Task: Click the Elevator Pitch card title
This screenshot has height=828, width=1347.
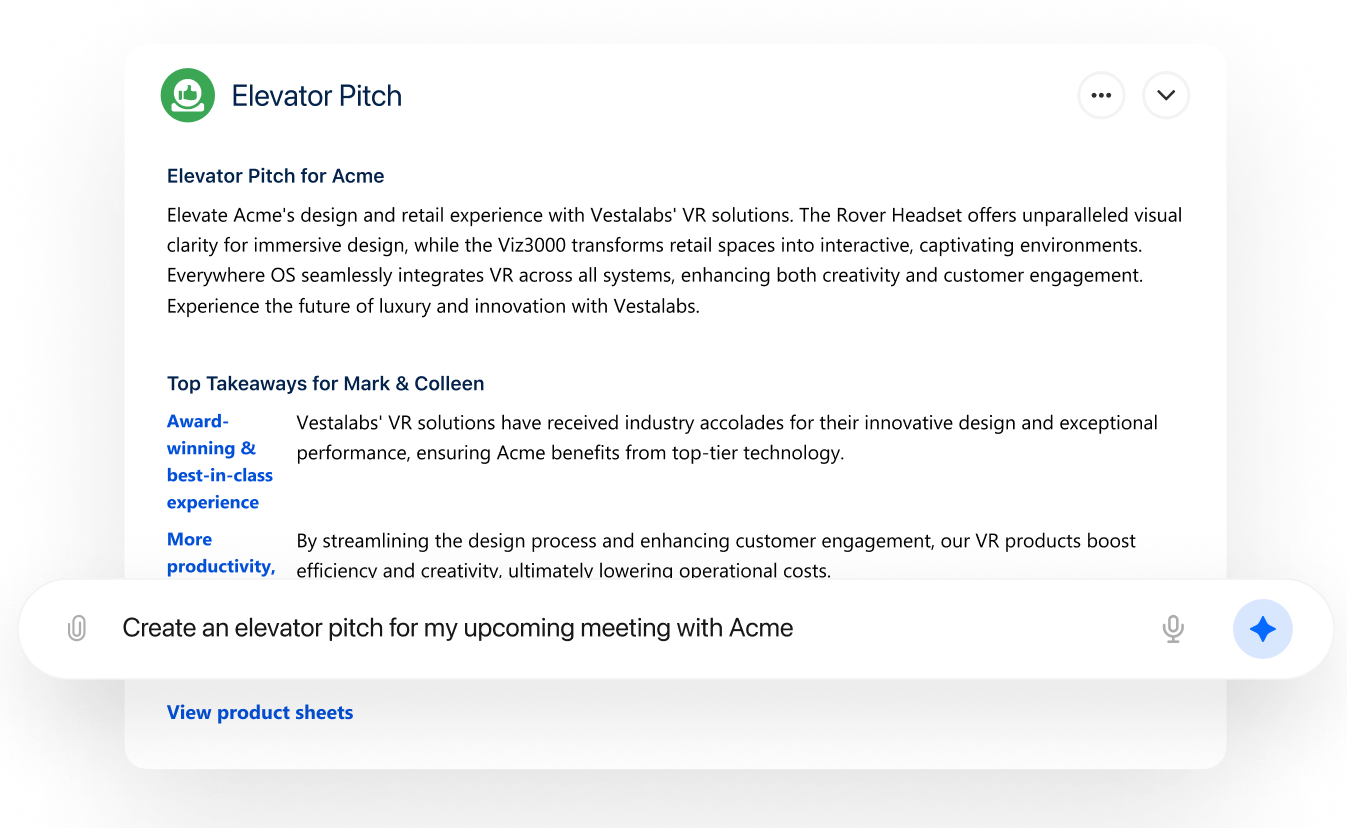Action: coord(316,96)
